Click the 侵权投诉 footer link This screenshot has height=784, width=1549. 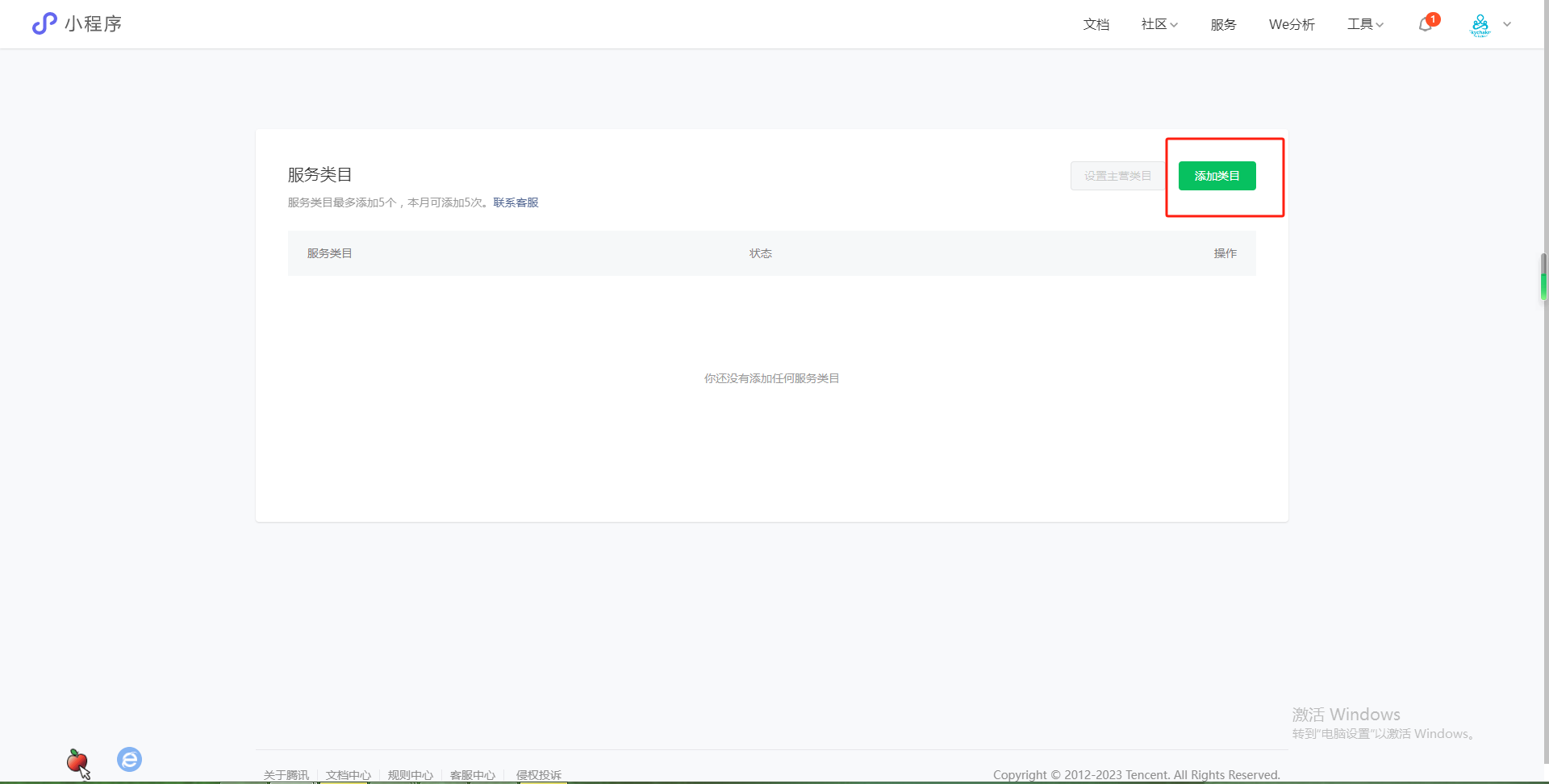538,774
